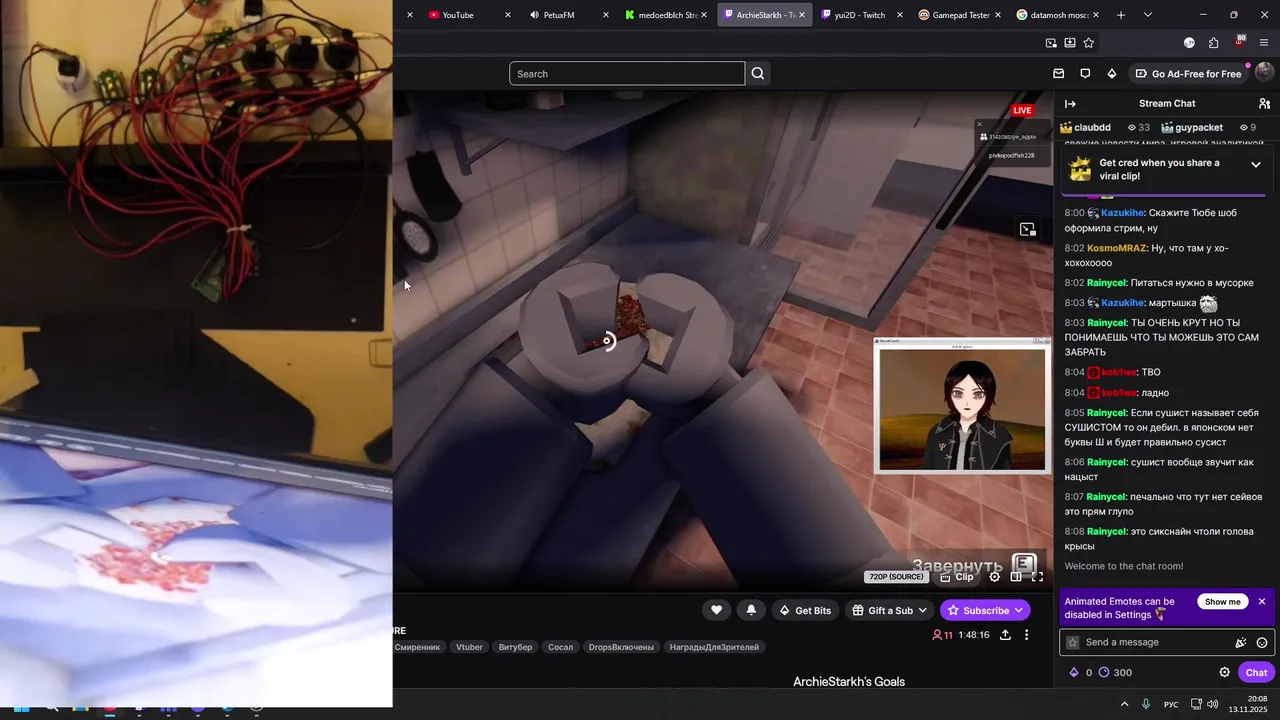This screenshot has width=1280, height=720.
Task: Collapse chat with the arrow icon
Action: pos(1070,104)
